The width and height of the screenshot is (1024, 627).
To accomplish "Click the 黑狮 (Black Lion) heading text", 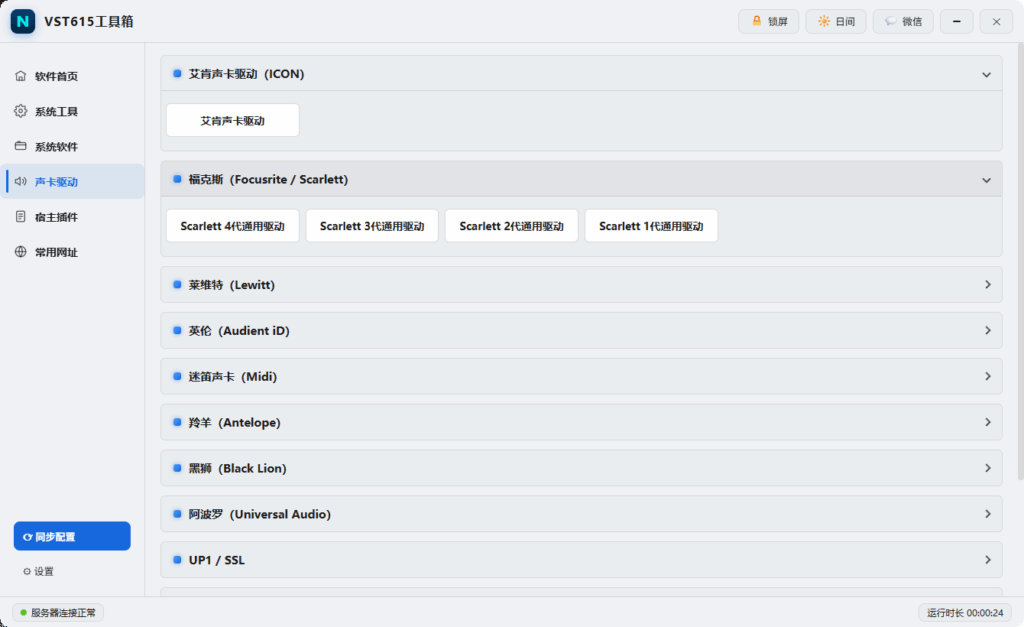I will click(238, 468).
